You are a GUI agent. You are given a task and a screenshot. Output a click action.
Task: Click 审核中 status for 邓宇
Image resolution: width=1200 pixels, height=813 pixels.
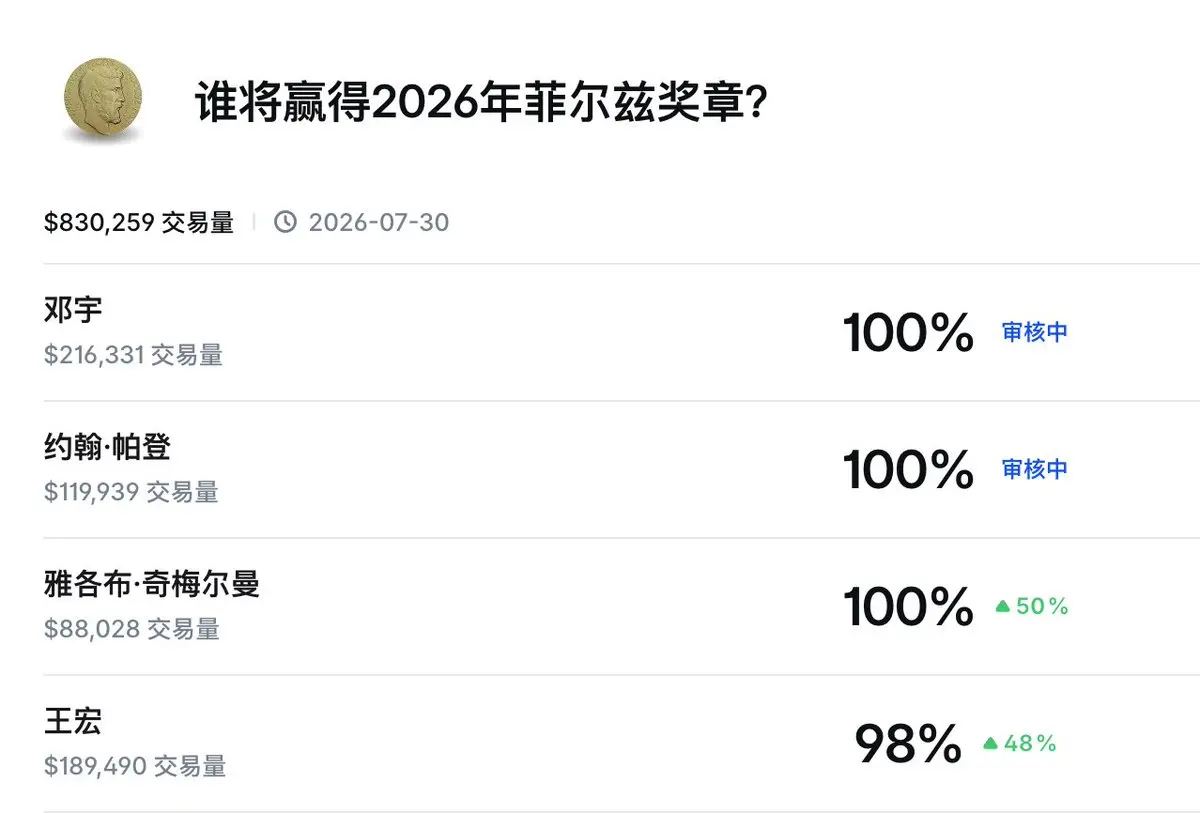click(x=1035, y=332)
